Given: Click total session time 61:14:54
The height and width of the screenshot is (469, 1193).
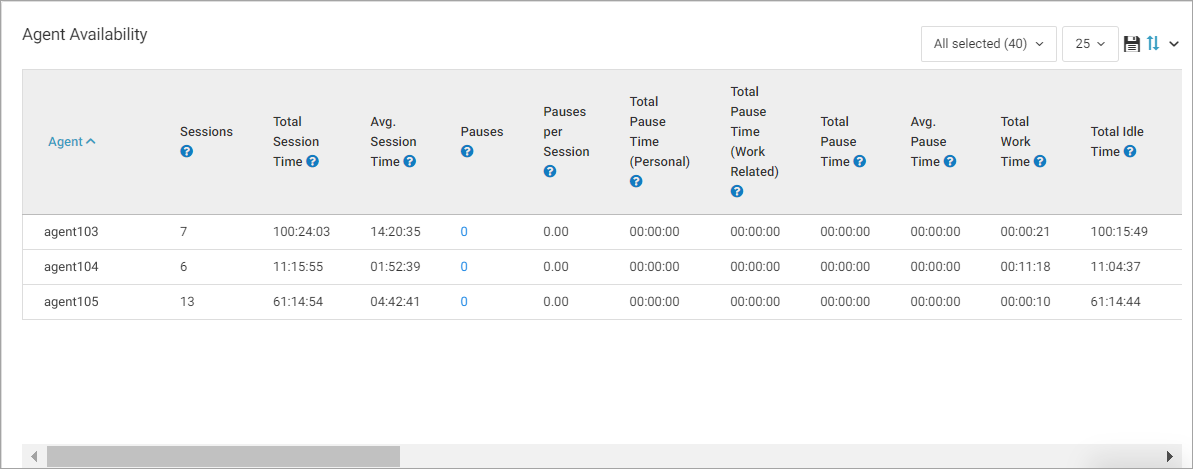Looking at the screenshot, I should pyautogui.click(x=298, y=302).
